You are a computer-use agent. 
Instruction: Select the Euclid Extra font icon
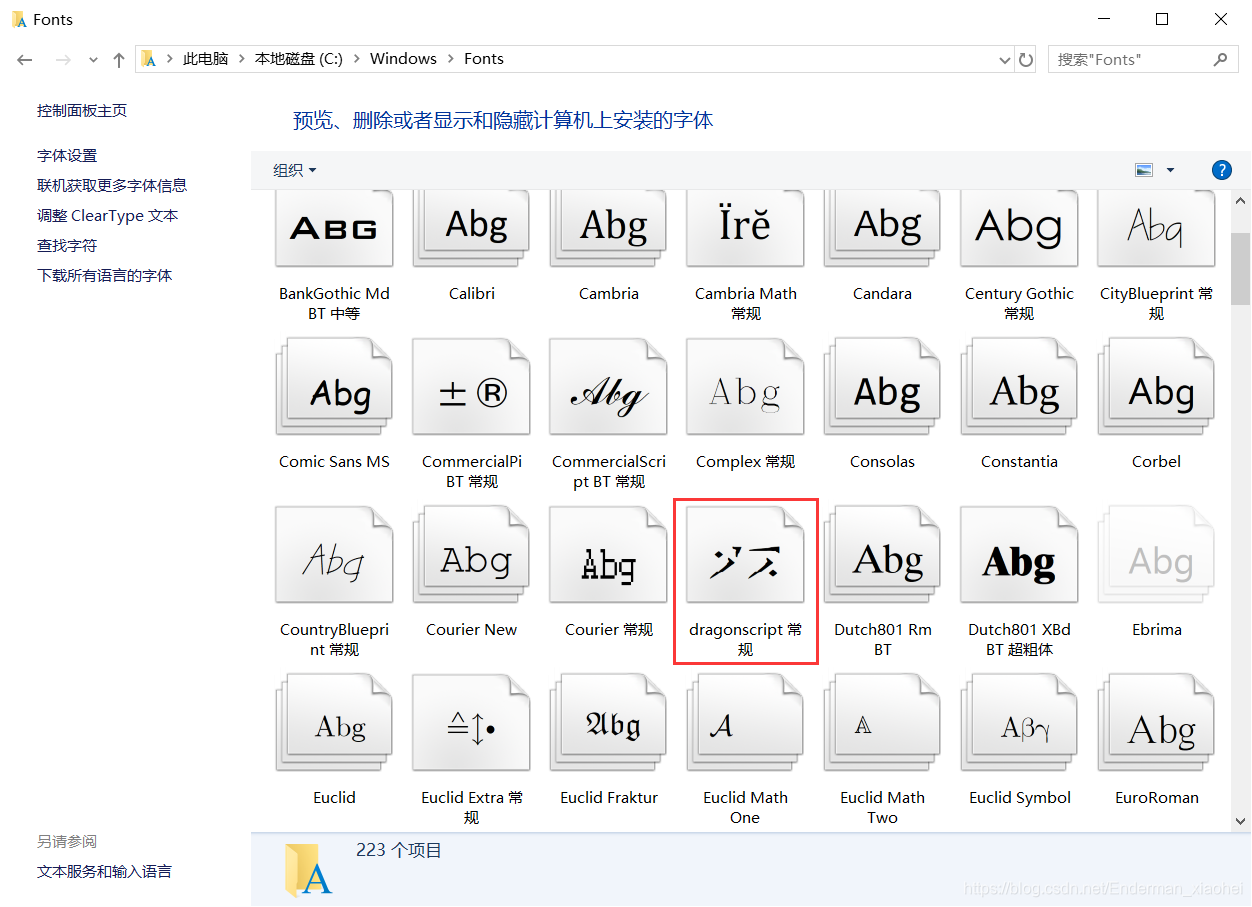(x=471, y=723)
